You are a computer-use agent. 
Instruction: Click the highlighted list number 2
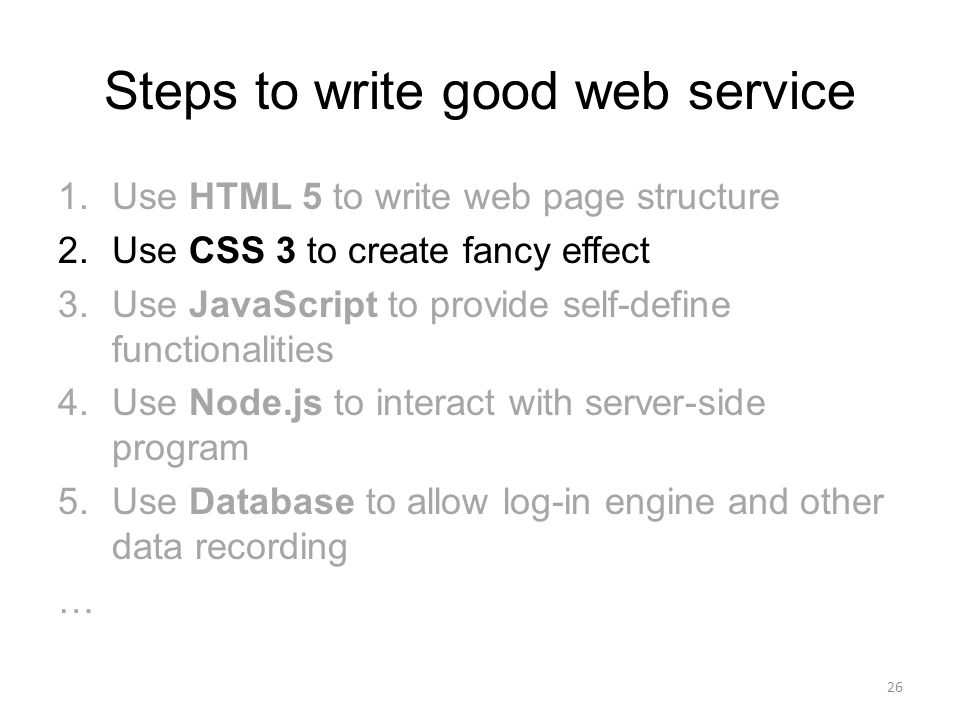pos(74,251)
